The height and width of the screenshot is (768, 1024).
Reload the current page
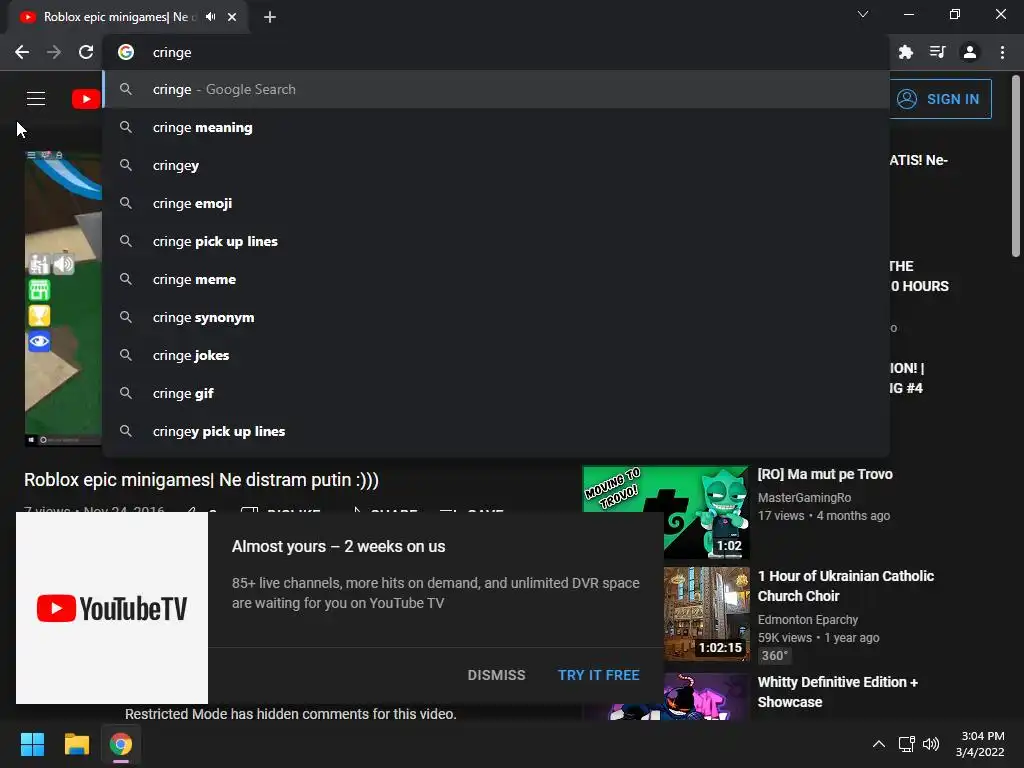point(86,52)
